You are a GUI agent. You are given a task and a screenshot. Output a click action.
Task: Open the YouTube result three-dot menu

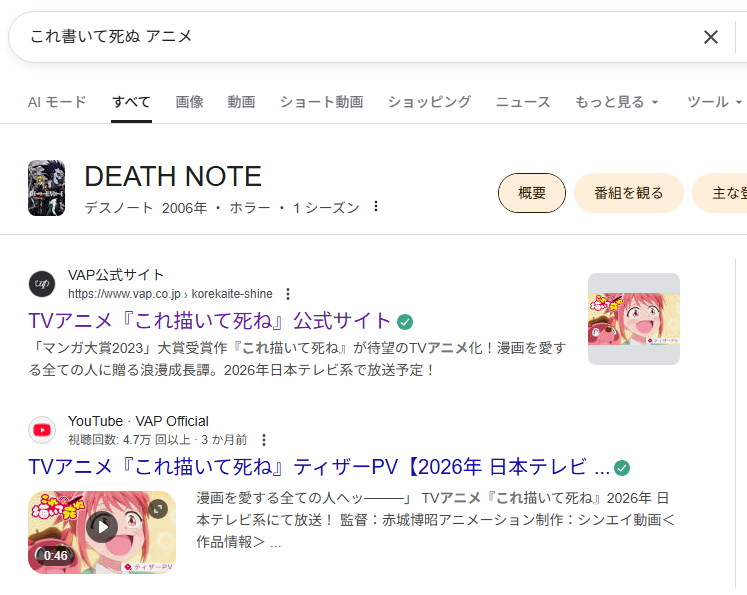pyautogui.click(x=264, y=440)
